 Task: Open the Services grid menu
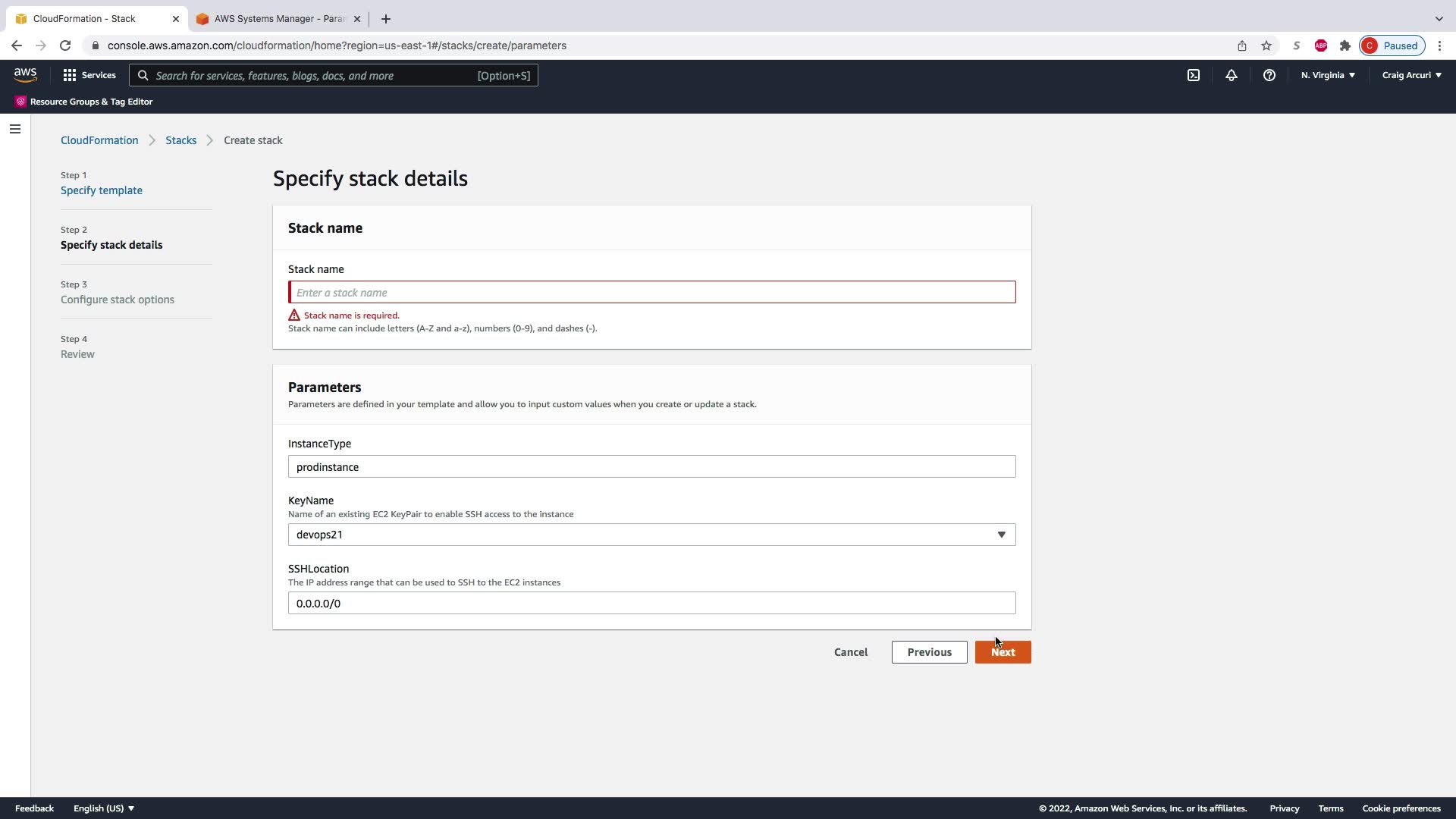[89, 75]
